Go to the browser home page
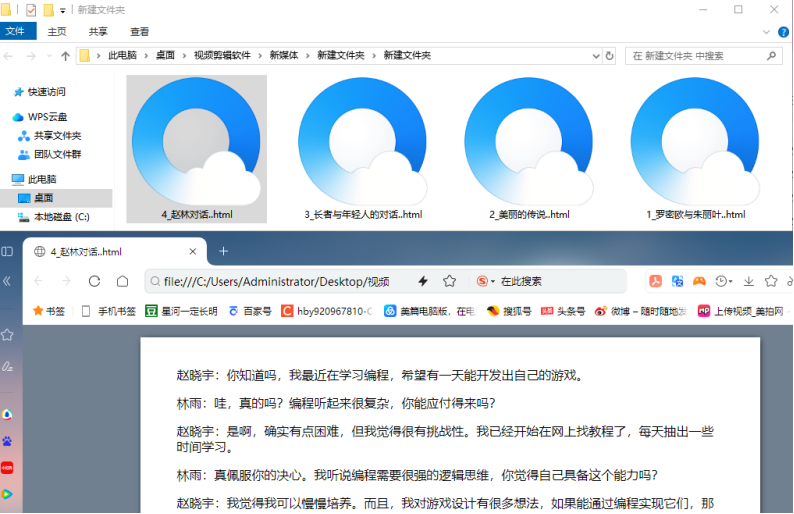 click(123, 281)
